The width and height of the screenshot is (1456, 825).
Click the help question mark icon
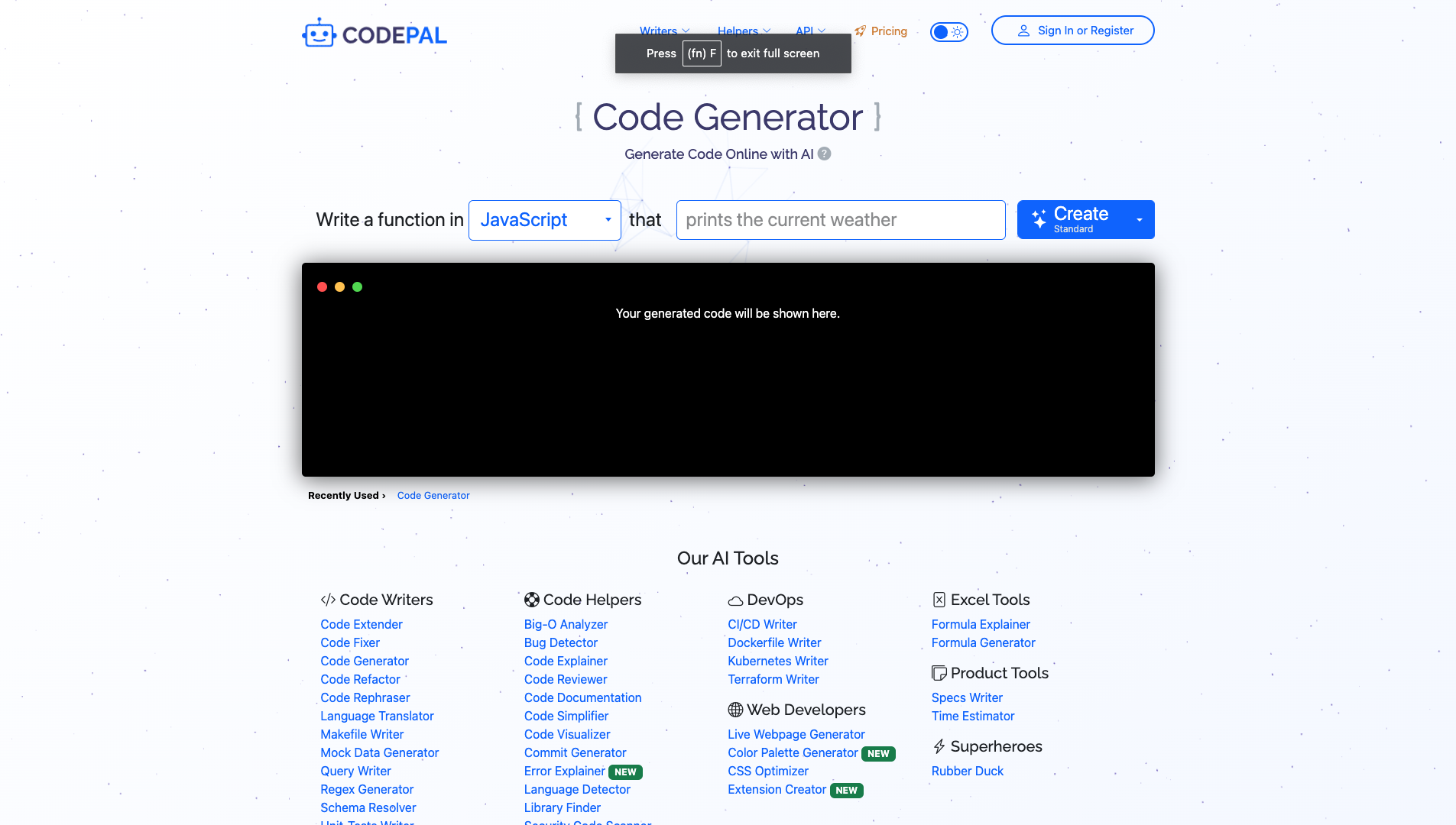click(x=824, y=154)
